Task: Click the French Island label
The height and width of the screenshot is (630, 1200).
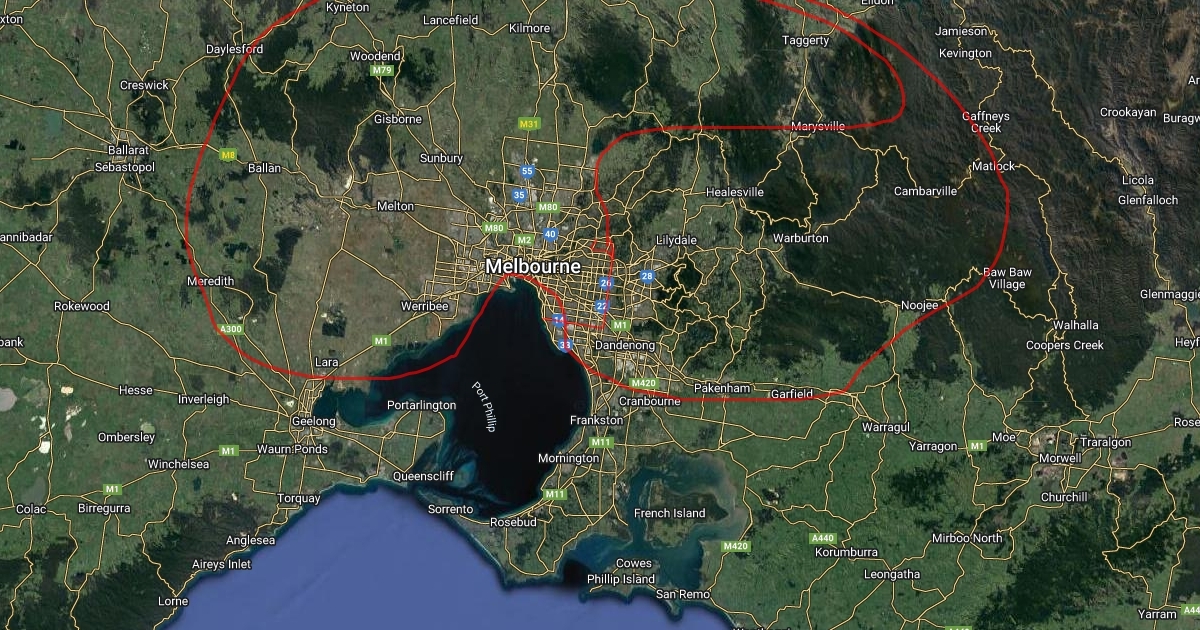Action: point(669,513)
